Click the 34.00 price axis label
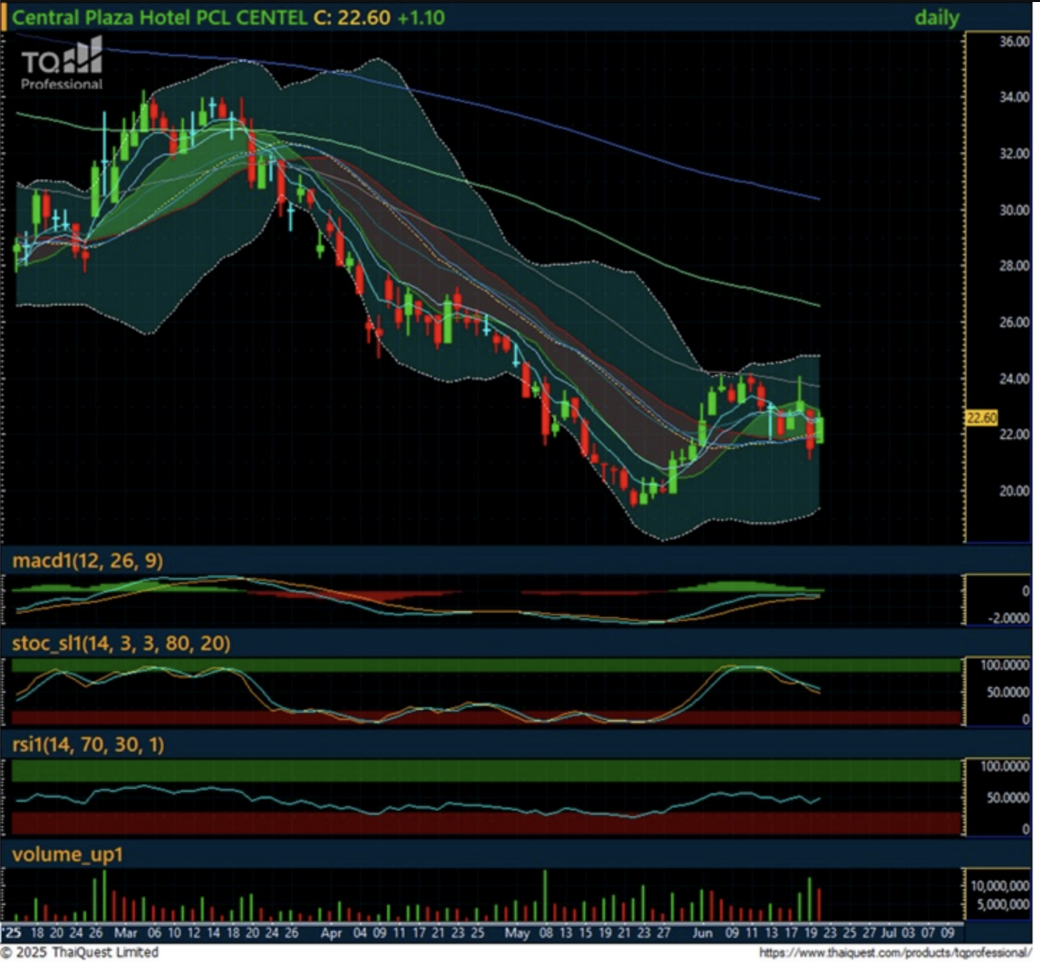 click(x=1014, y=97)
